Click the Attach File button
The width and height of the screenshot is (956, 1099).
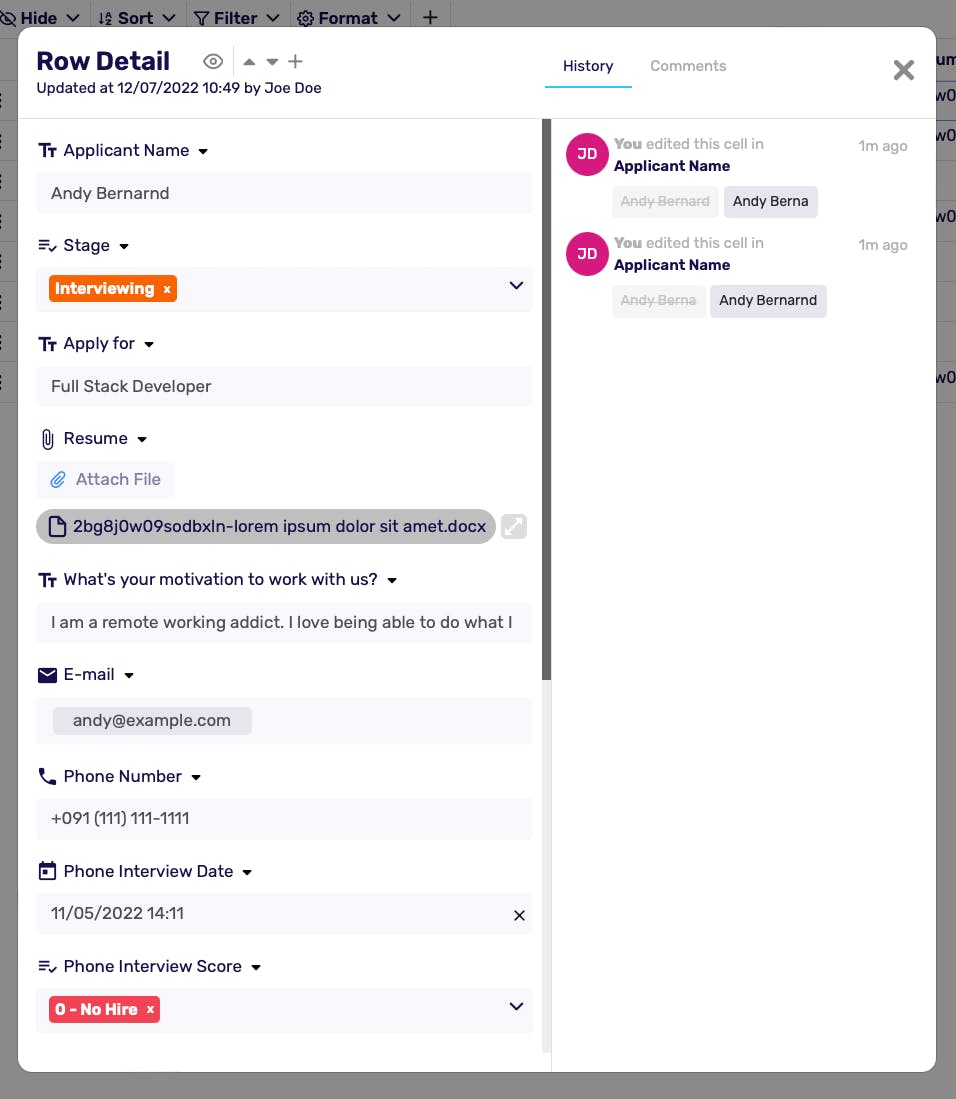click(x=106, y=480)
